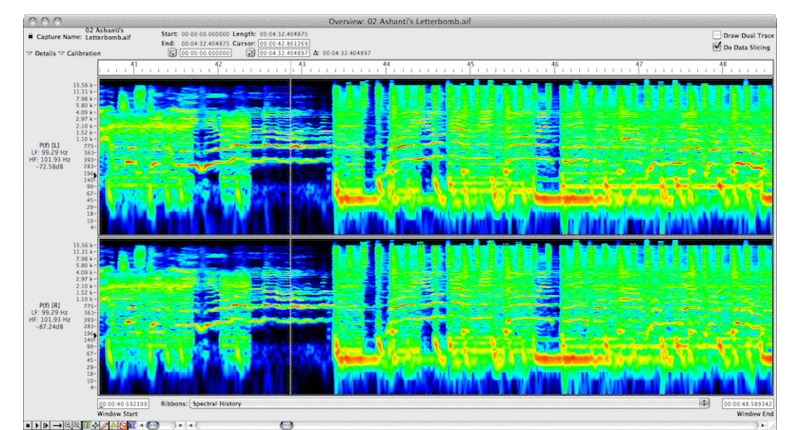Click the long horizontal scrollbar thumb at bottom
800x430 pixels.
pyautogui.click(x=286, y=425)
